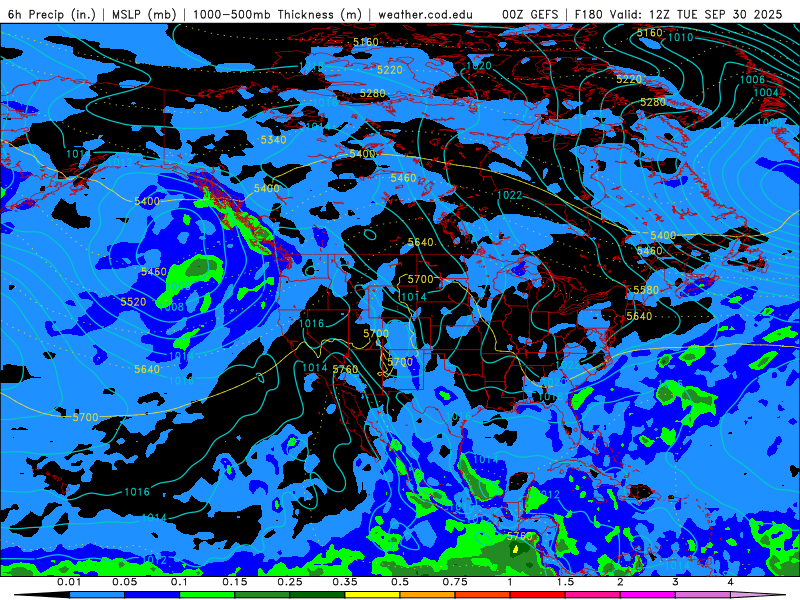This screenshot has width=800, height=600.
Task: Click the 0.25 legend value
Action: coord(290,582)
